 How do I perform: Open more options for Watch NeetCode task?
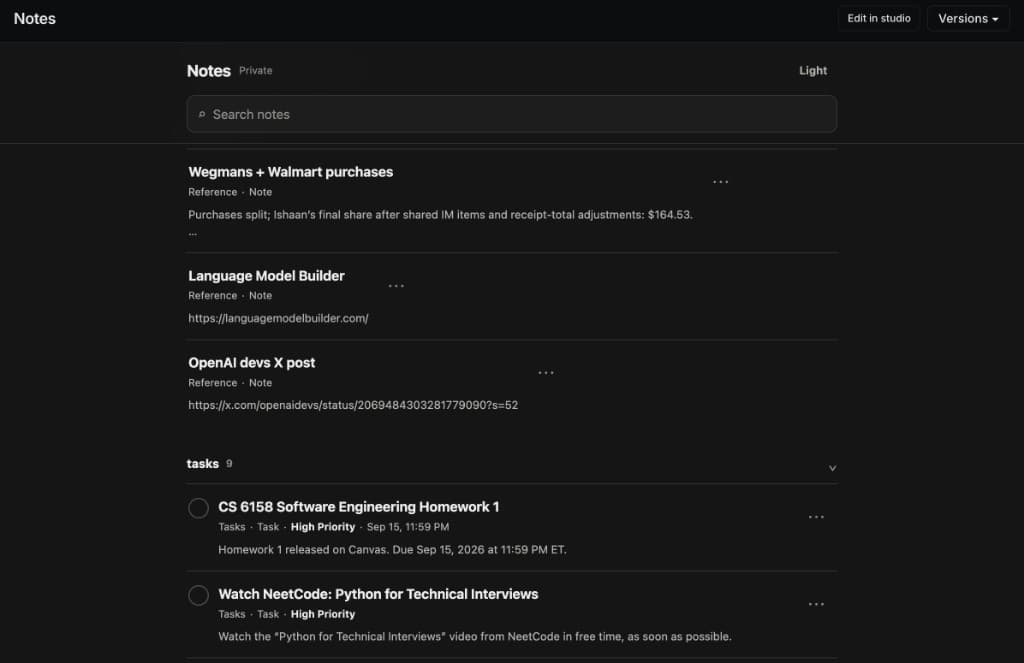[816, 604]
